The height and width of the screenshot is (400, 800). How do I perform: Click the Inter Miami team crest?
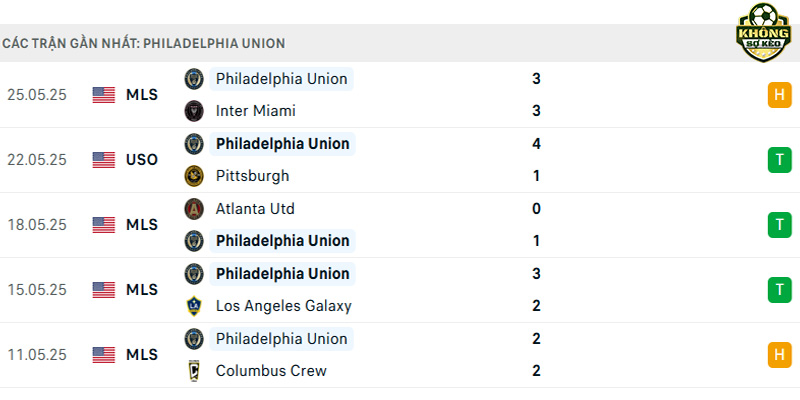point(194,111)
